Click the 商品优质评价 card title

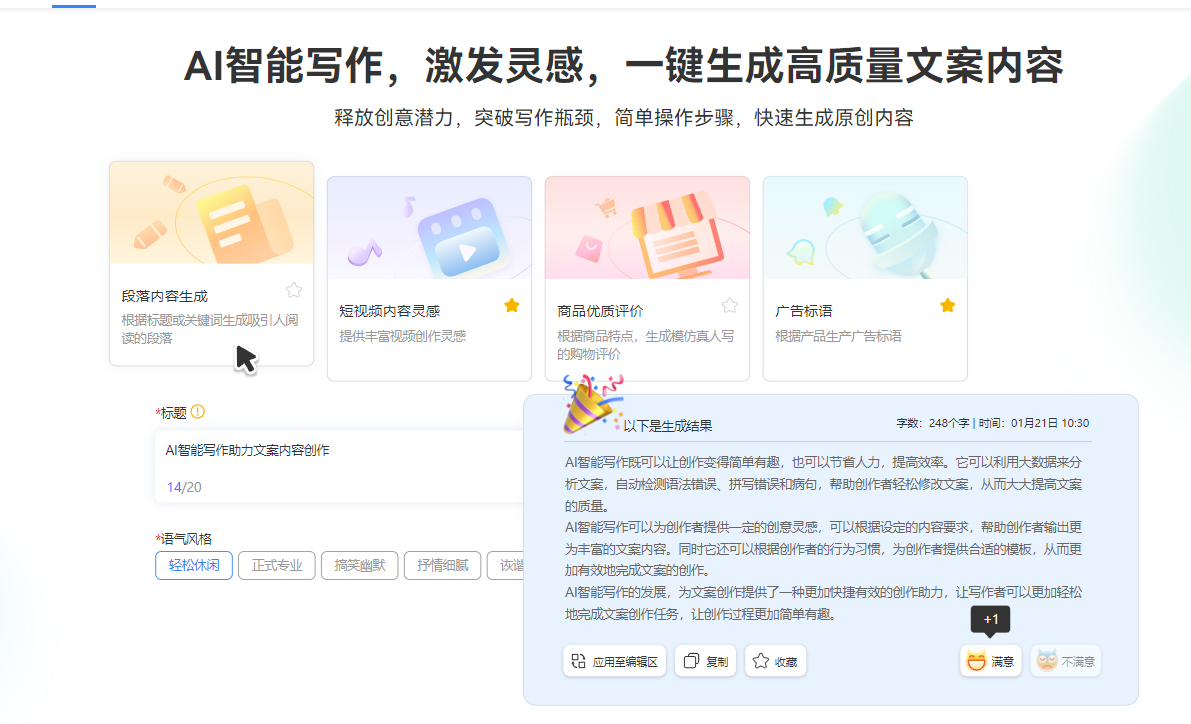coord(600,311)
